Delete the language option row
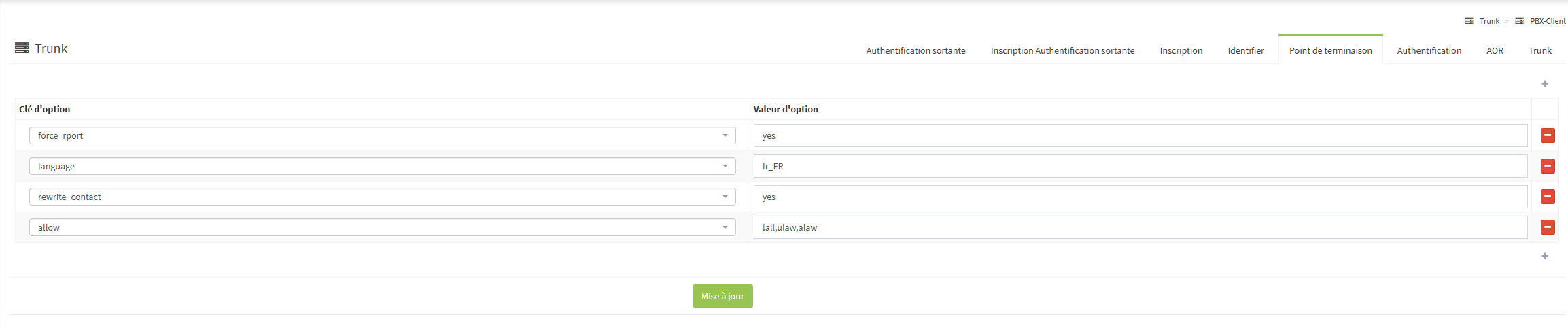 [1548, 166]
